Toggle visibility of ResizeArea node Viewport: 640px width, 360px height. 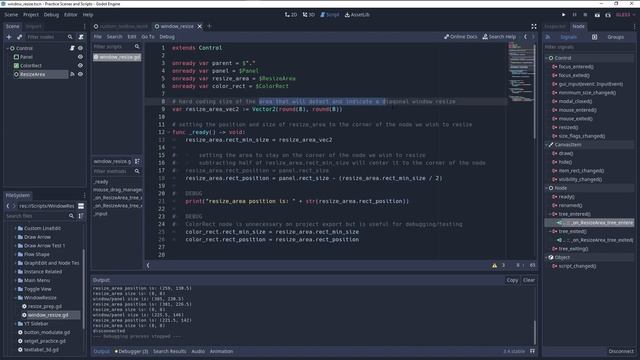tap(80, 74)
